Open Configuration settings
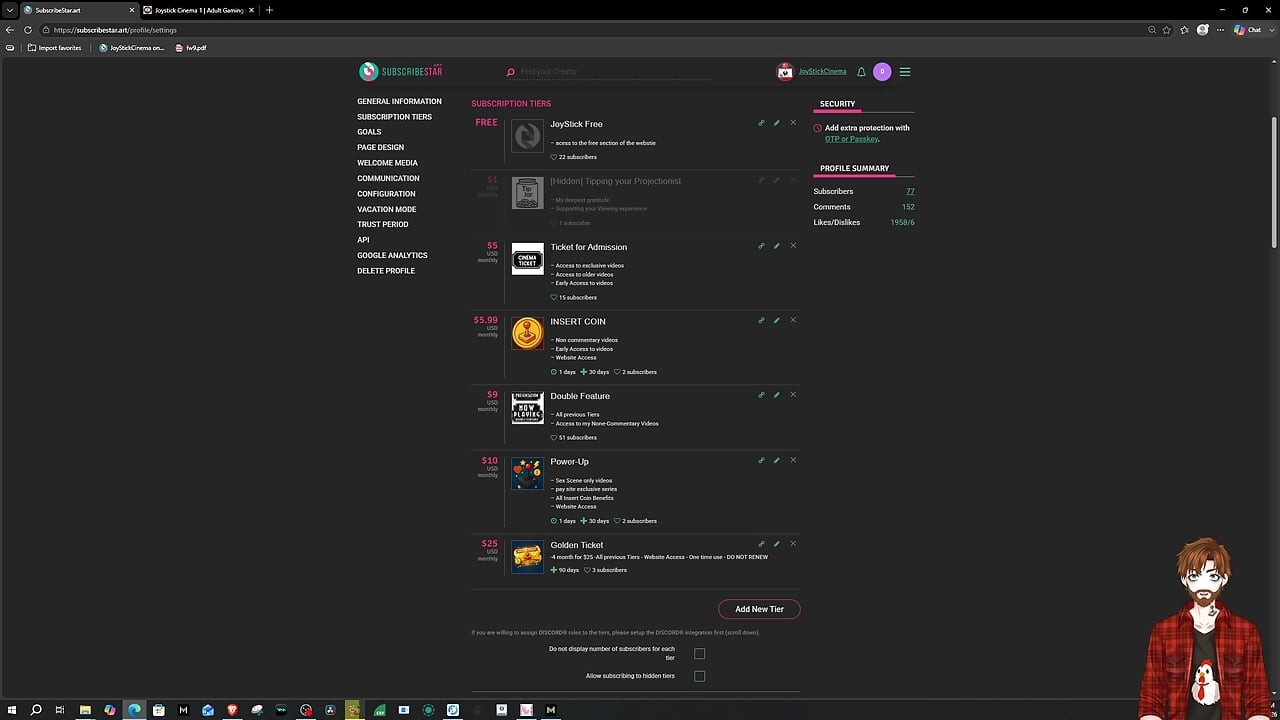This screenshot has height=720, width=1280. click(x=386, y=194)
